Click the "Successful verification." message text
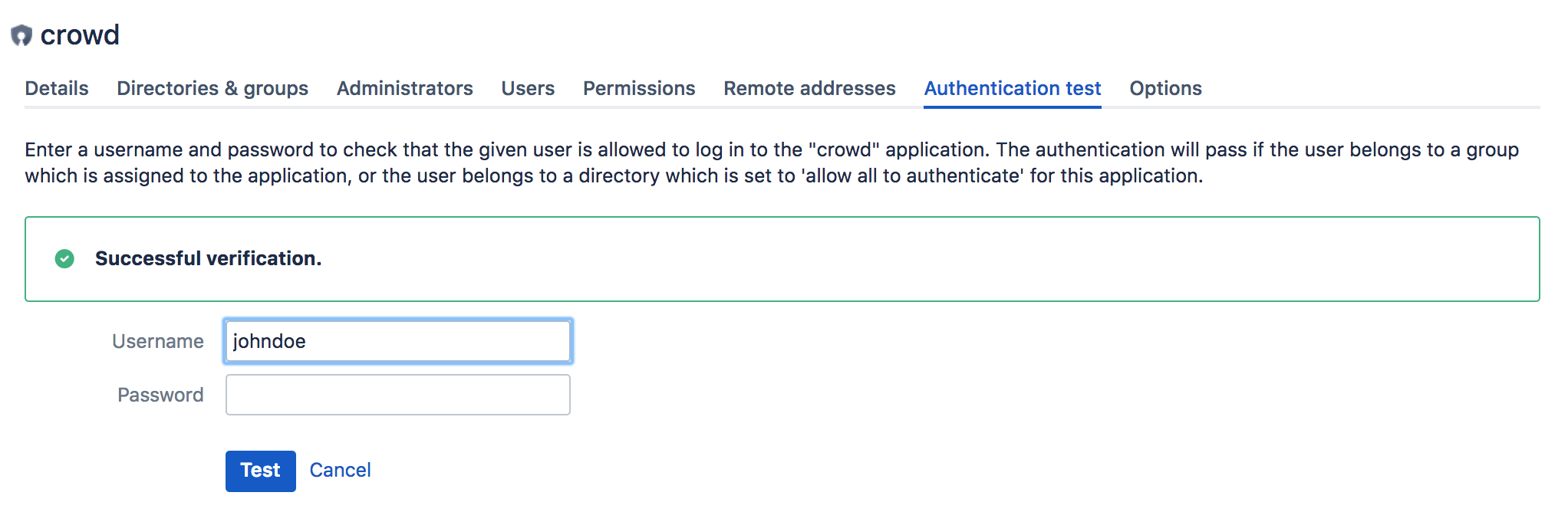 pyautogui.click(x=208, y=259)
